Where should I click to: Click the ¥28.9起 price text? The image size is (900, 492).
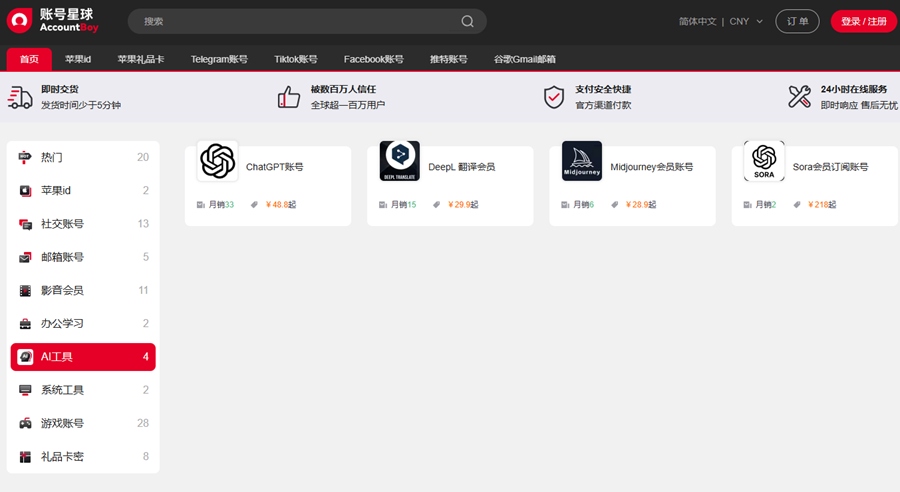(x=641, y=204)
